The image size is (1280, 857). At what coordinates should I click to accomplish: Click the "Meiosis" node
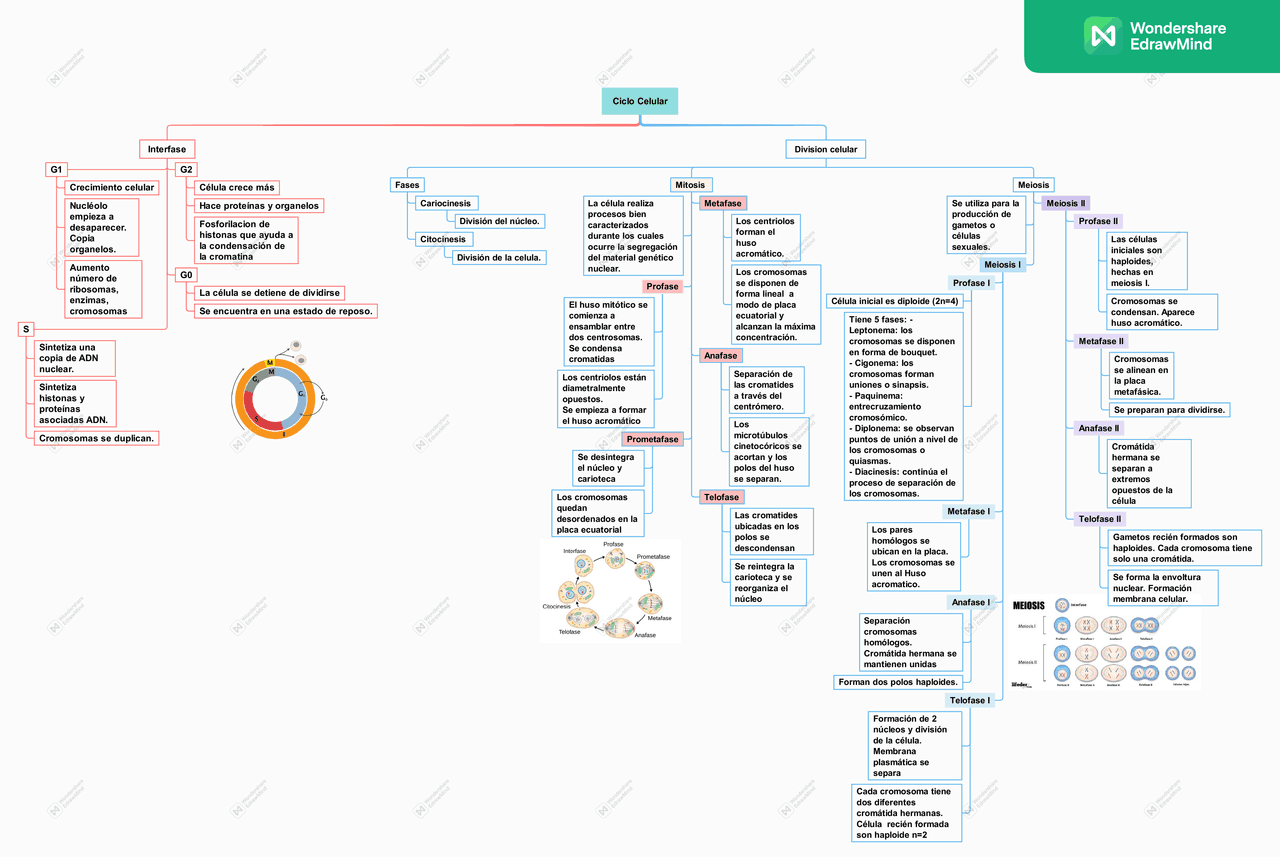(x=1033, y=185)
